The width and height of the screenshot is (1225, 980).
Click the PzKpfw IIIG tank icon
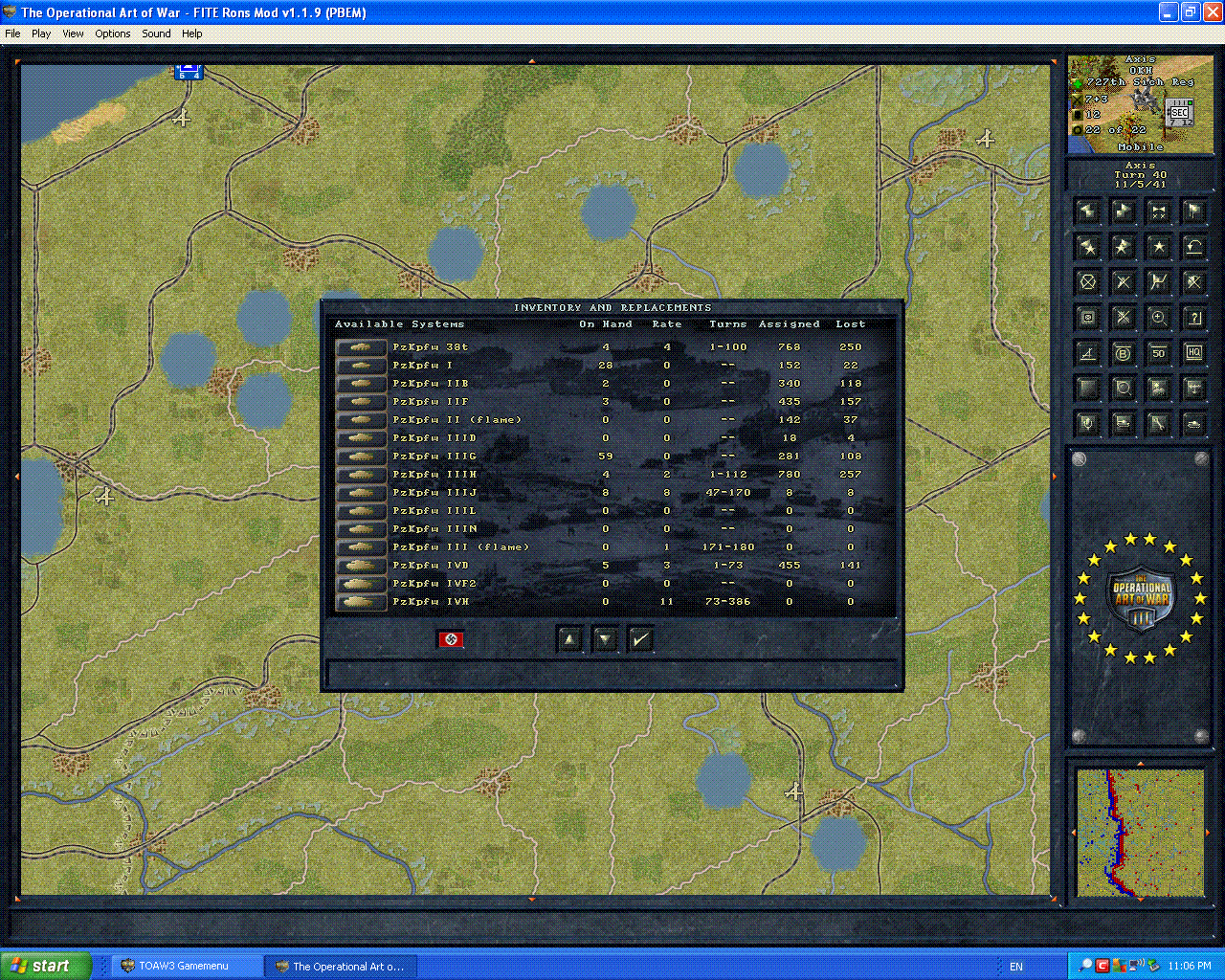click(361, 457)
